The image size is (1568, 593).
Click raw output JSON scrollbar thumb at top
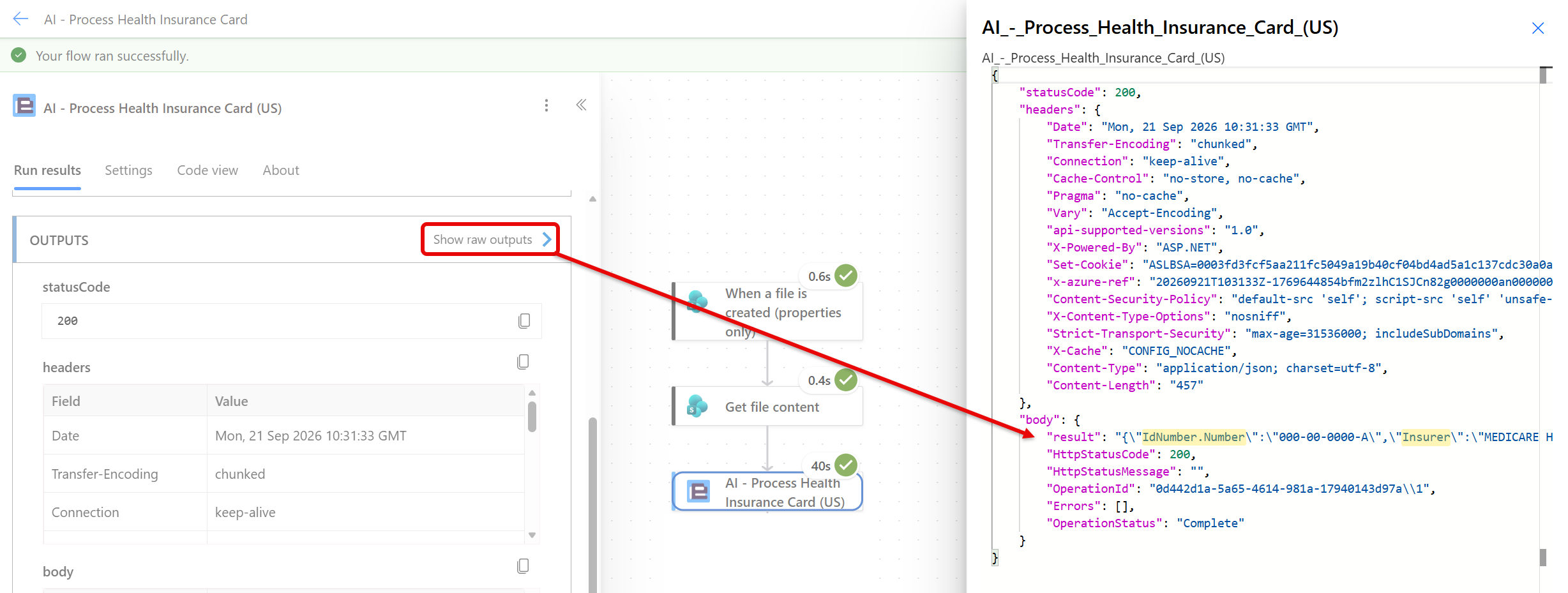point(1543,75)
